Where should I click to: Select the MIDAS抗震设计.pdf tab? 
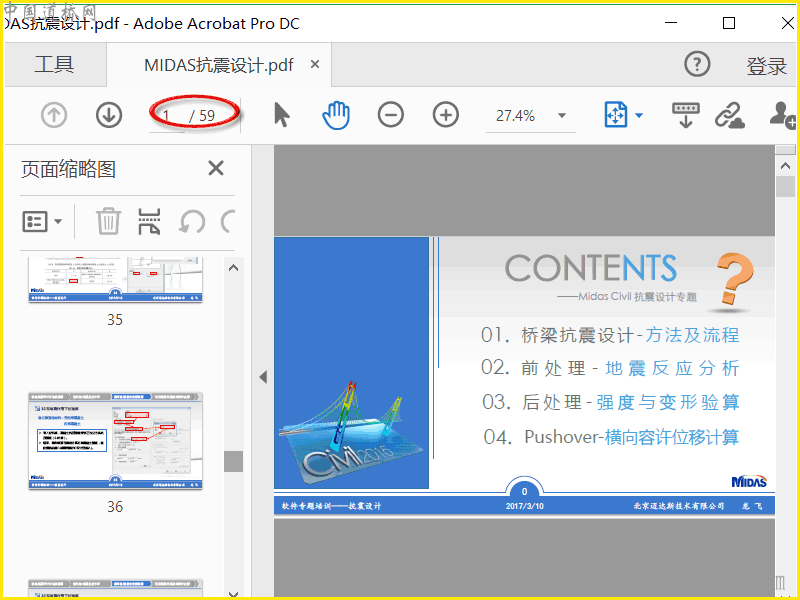pos(219,65)
